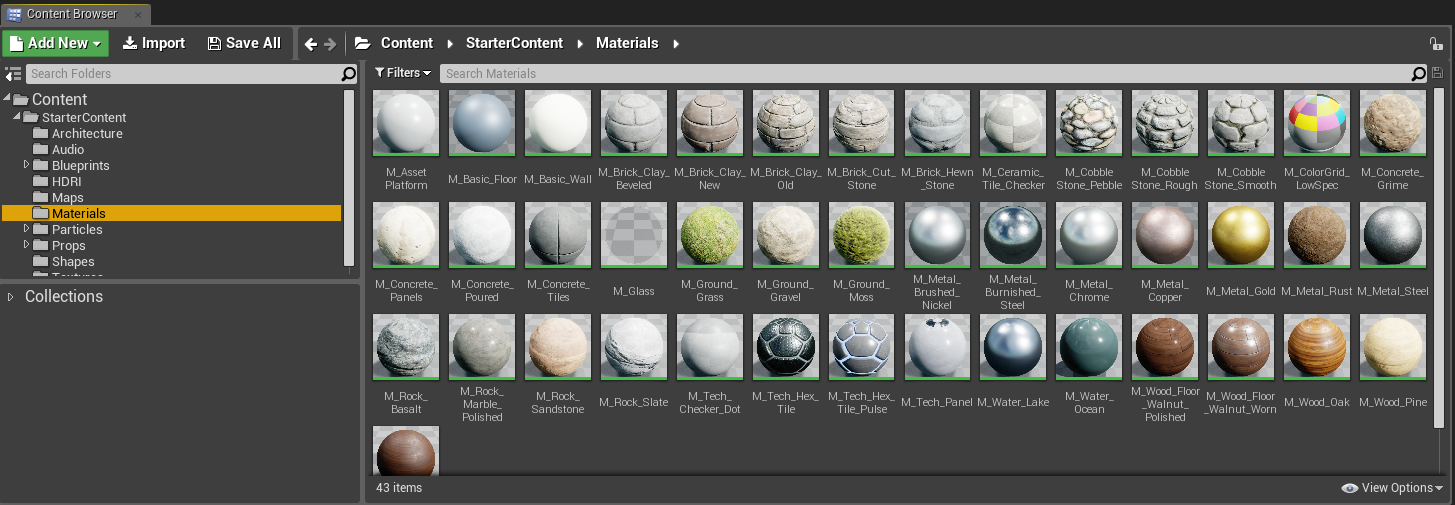Select M_Asset Platform material
The image size is (1455, 505).
pyautogui.click(x=406, y=141)
